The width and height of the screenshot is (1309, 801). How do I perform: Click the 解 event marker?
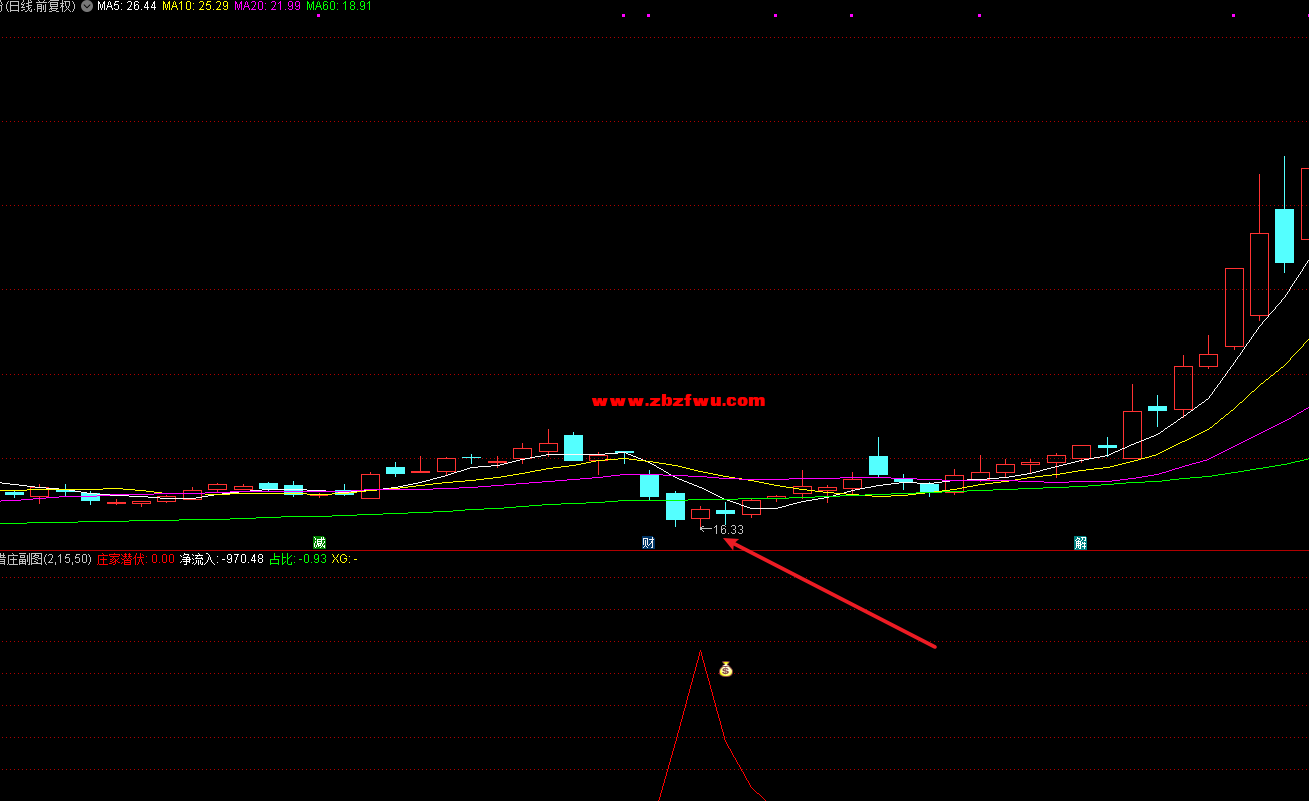pyautogui.click(x=1080, y=543)
